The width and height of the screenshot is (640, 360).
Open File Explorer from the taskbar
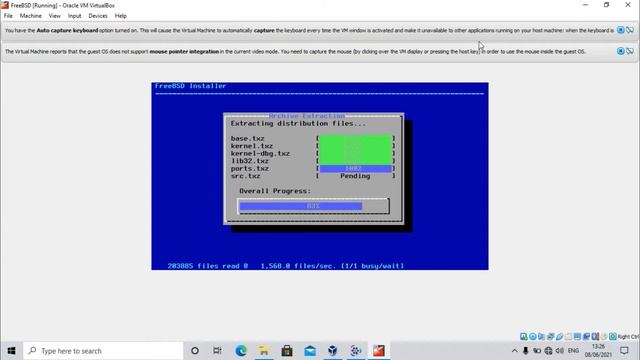tap(264, 351)
